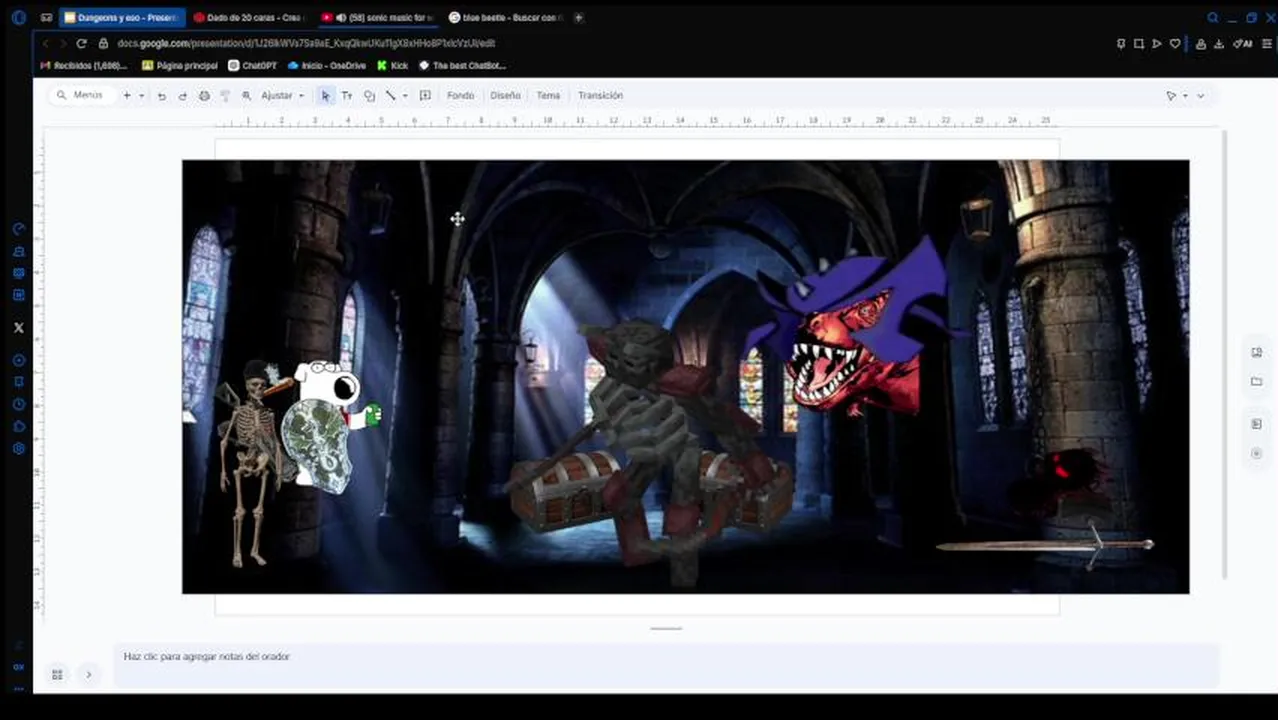The height and width of the screenshot is (720, 1278).
Task: Select the skeleton image on the slide
Action: click(249, 462)
